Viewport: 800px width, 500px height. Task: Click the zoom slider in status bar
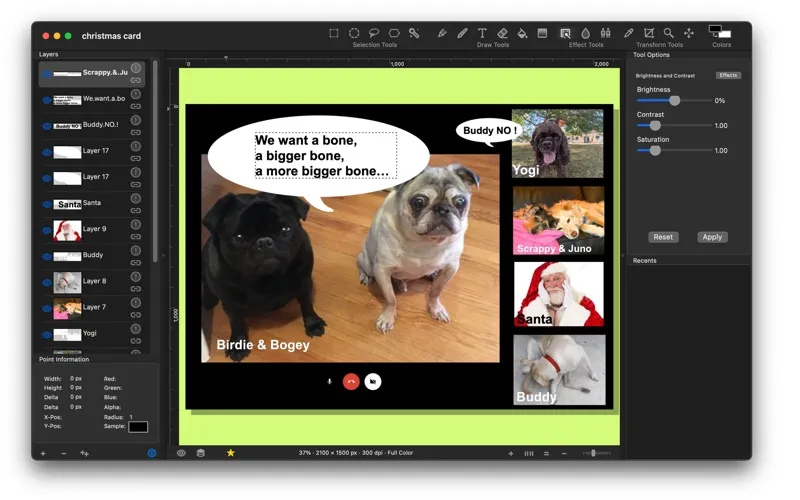click(596, 453)
